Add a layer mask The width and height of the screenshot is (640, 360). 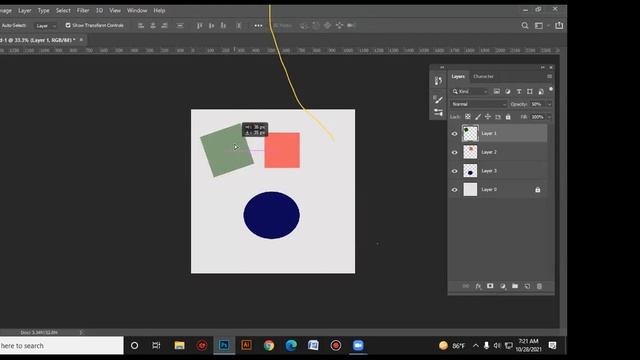490,286
